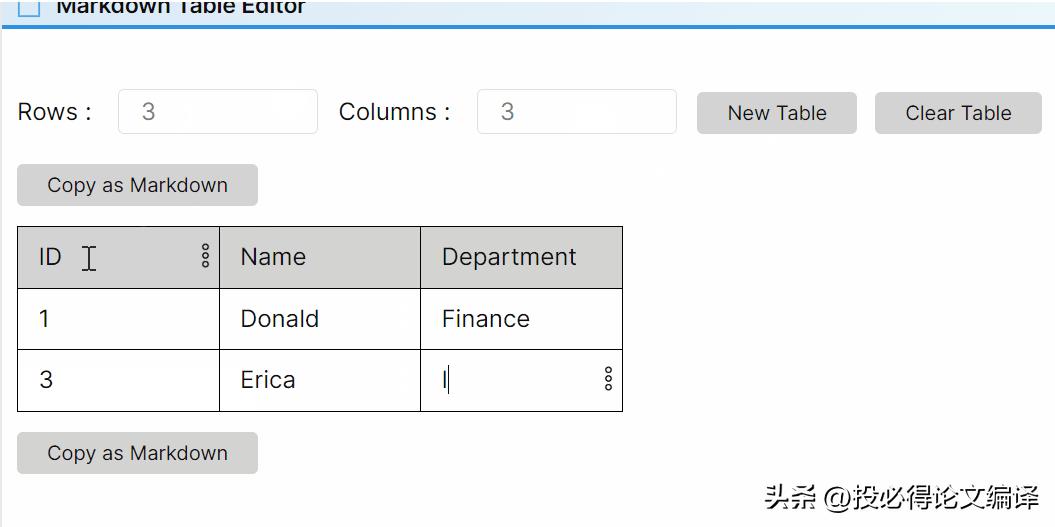Focus the Columns number input field
Image resolution: width=1055 pixels, height=527 pixels.
576,112
